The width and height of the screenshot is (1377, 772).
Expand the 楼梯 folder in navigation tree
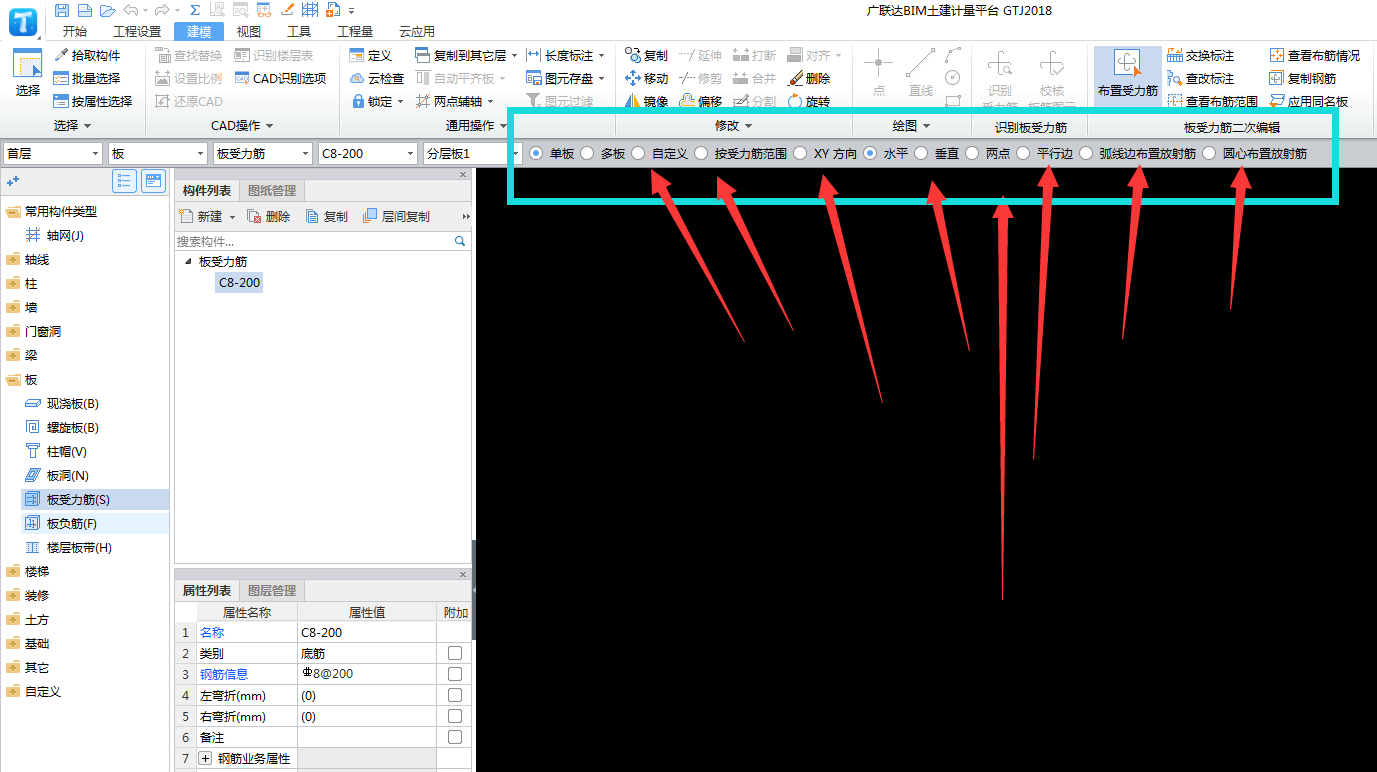coord(13,571)
